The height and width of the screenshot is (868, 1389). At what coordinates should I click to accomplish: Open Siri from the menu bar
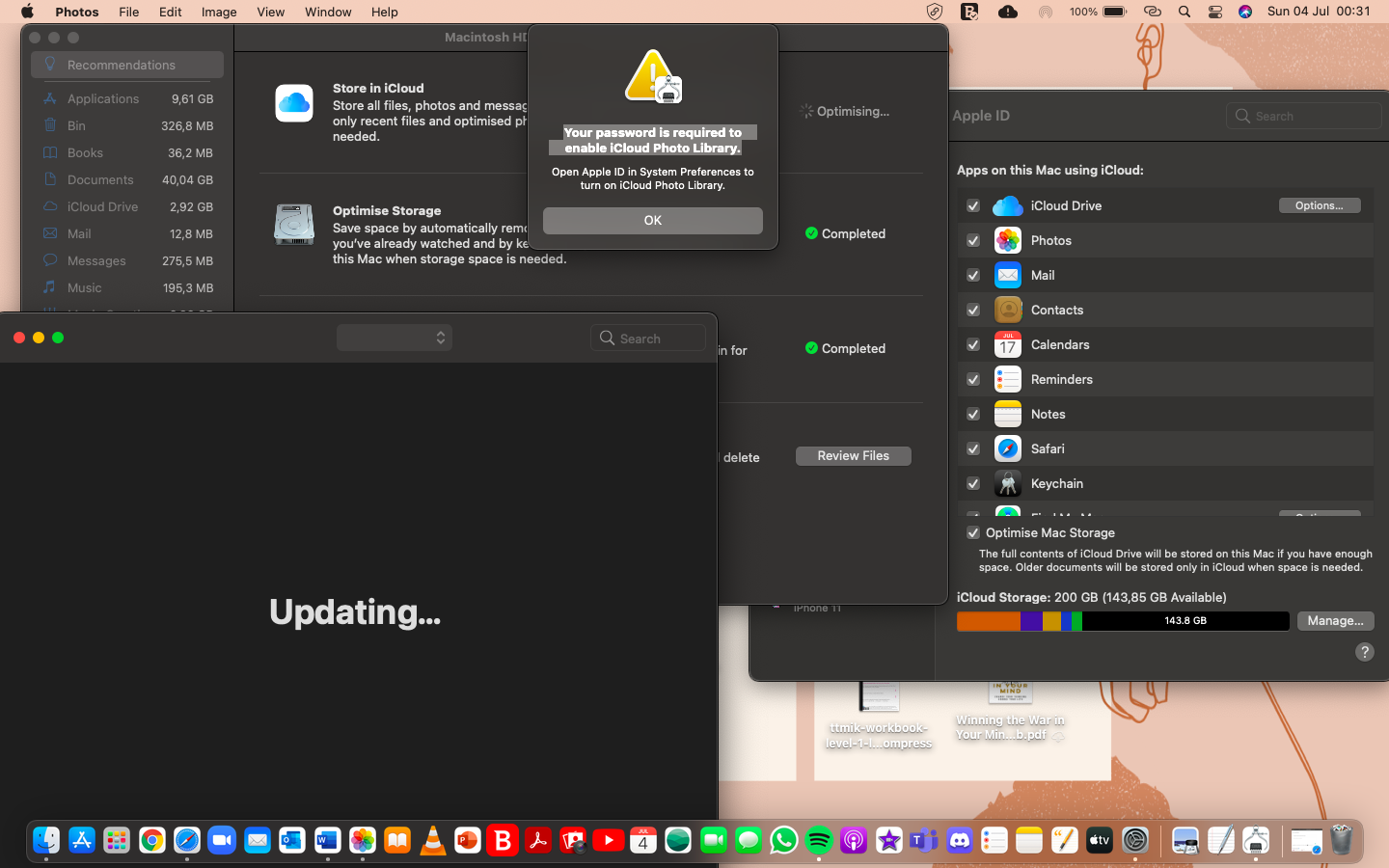pyautogui.click(x=1245, y=12)
